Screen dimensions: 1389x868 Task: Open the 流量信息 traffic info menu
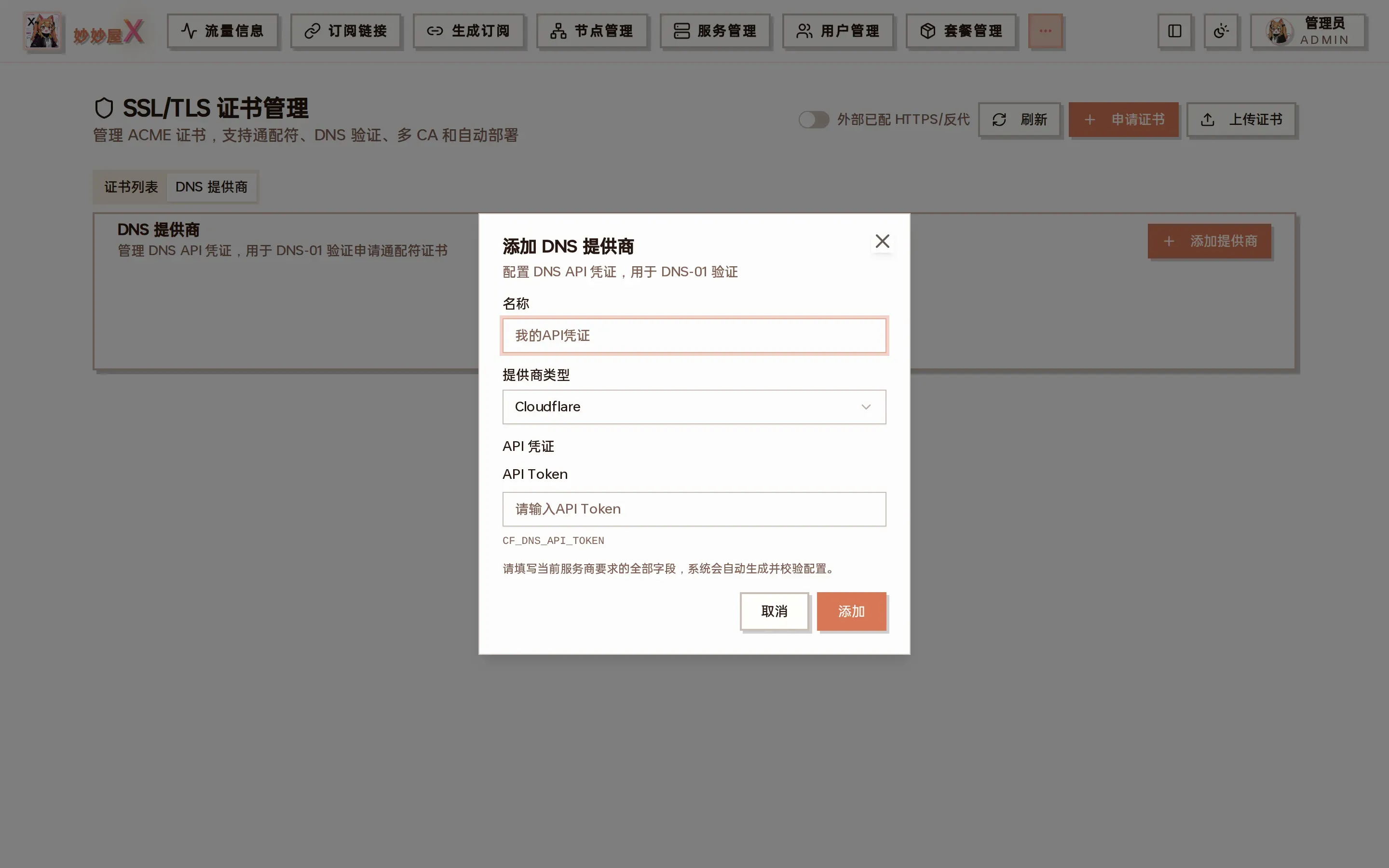[x=223, y=31]
